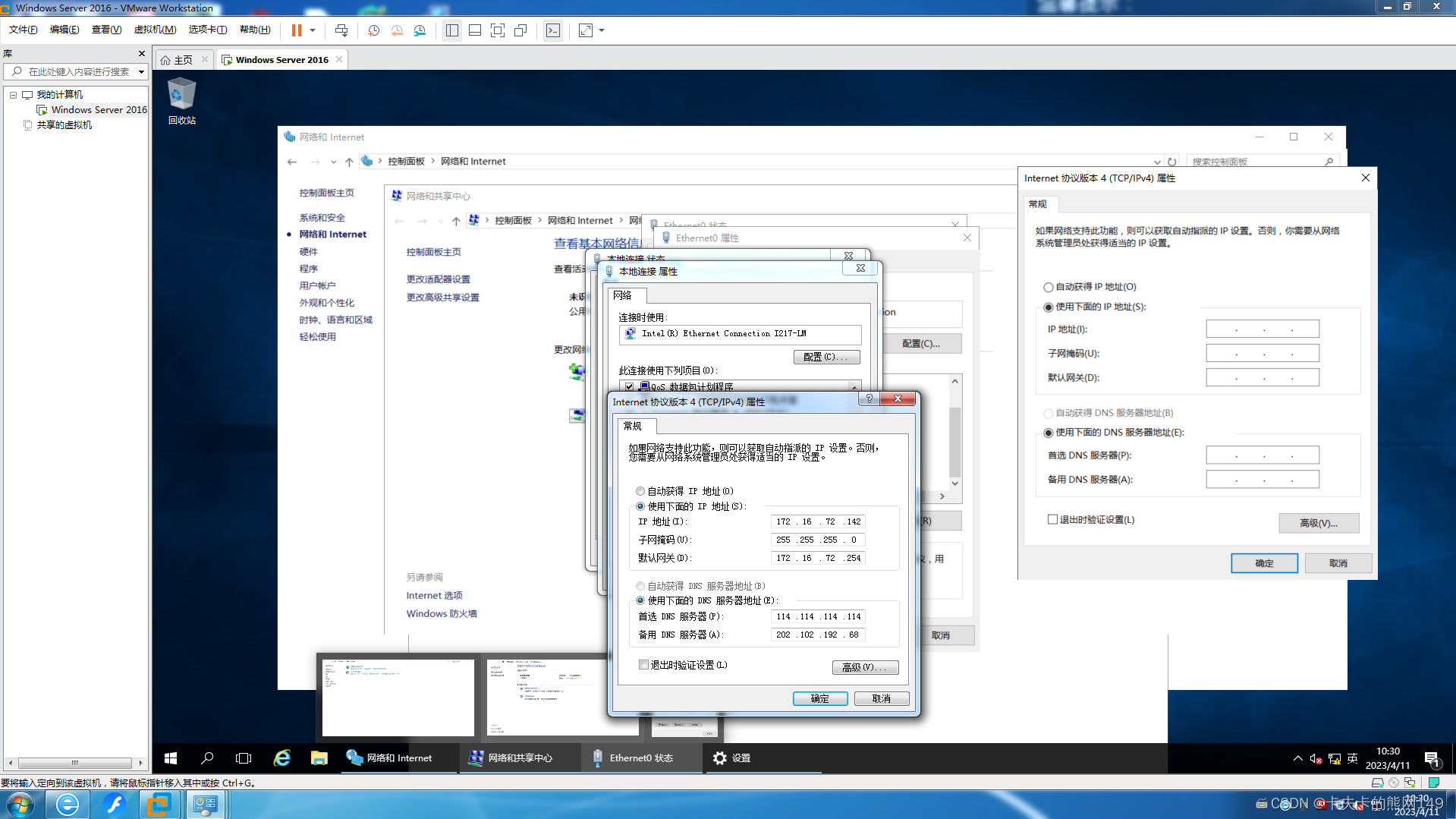Refresh the Control Panel address bar
Viewport: 1456px width, 819px height.
(1172, 162)
